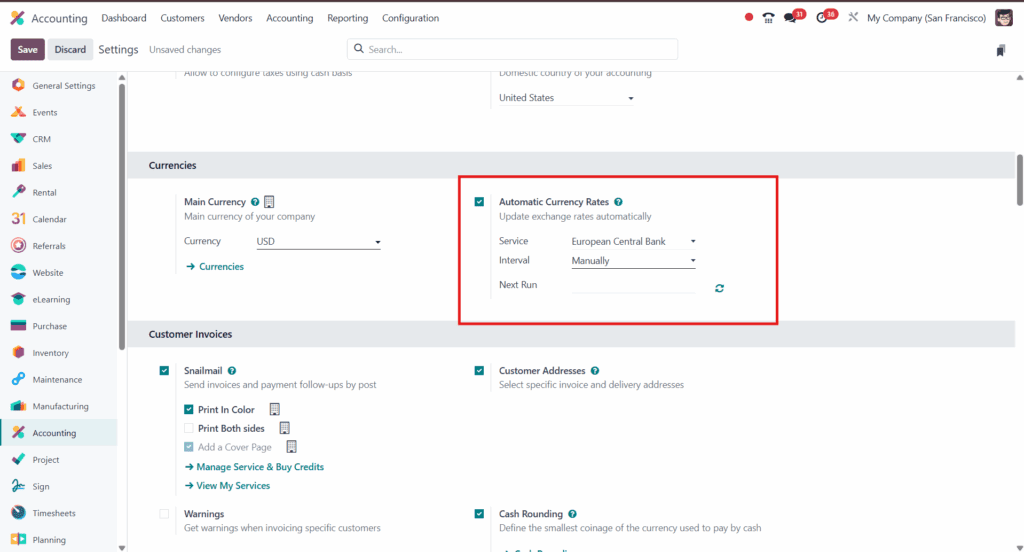This screenshot has height=552, width=1024.
Task: Open the Service dropdown showing European Central Bank
Action: click(633, 241)
